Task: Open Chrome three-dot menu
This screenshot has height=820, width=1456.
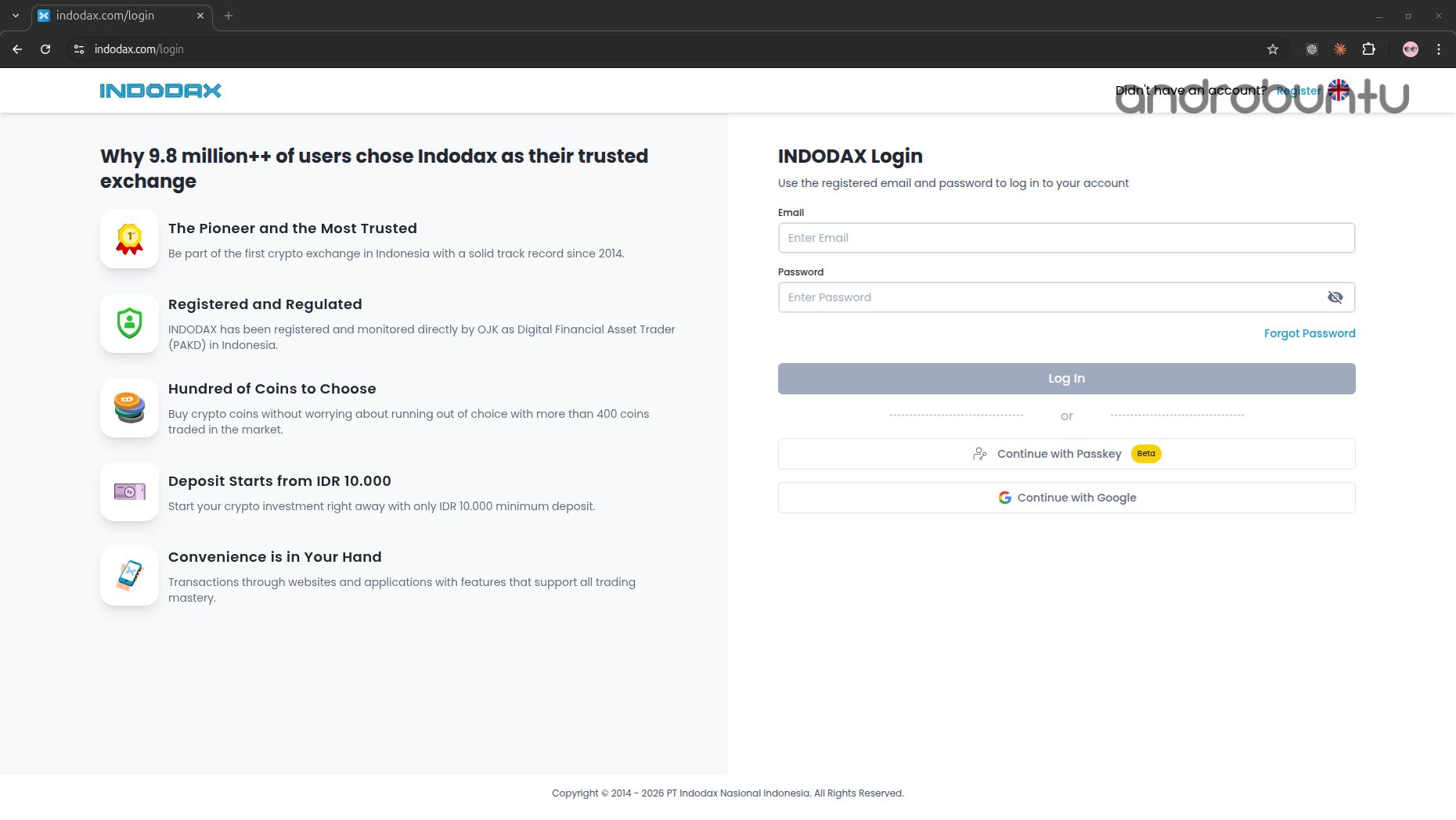Action: pyautogui.click(x=1439, y=49)
